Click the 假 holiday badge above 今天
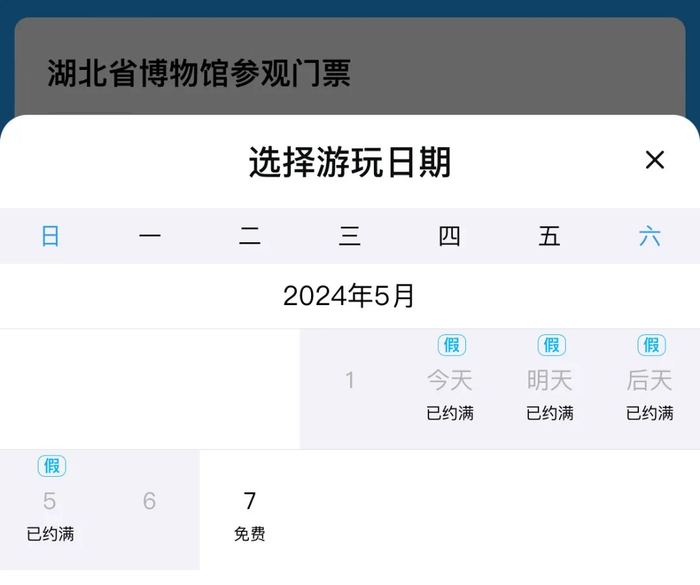This screenshot has width=700, height=585. (452, 345)
